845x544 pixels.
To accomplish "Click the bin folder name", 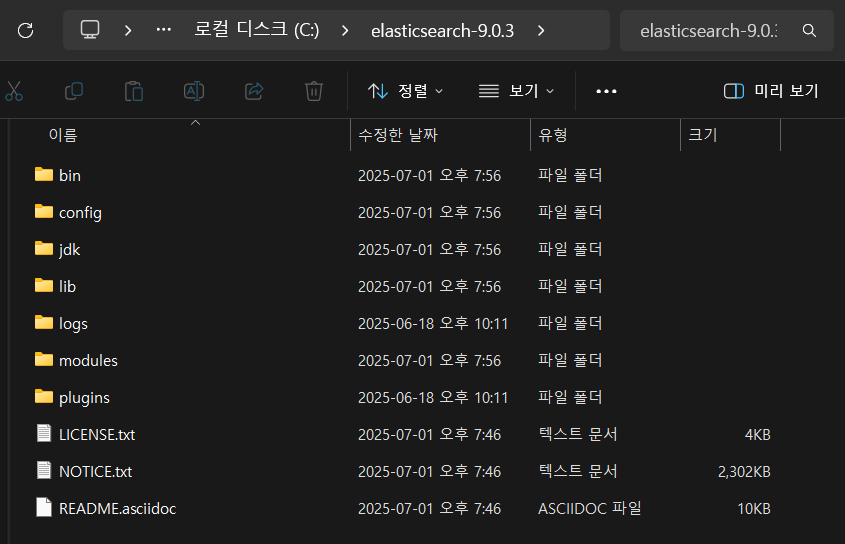I will 70,176.
